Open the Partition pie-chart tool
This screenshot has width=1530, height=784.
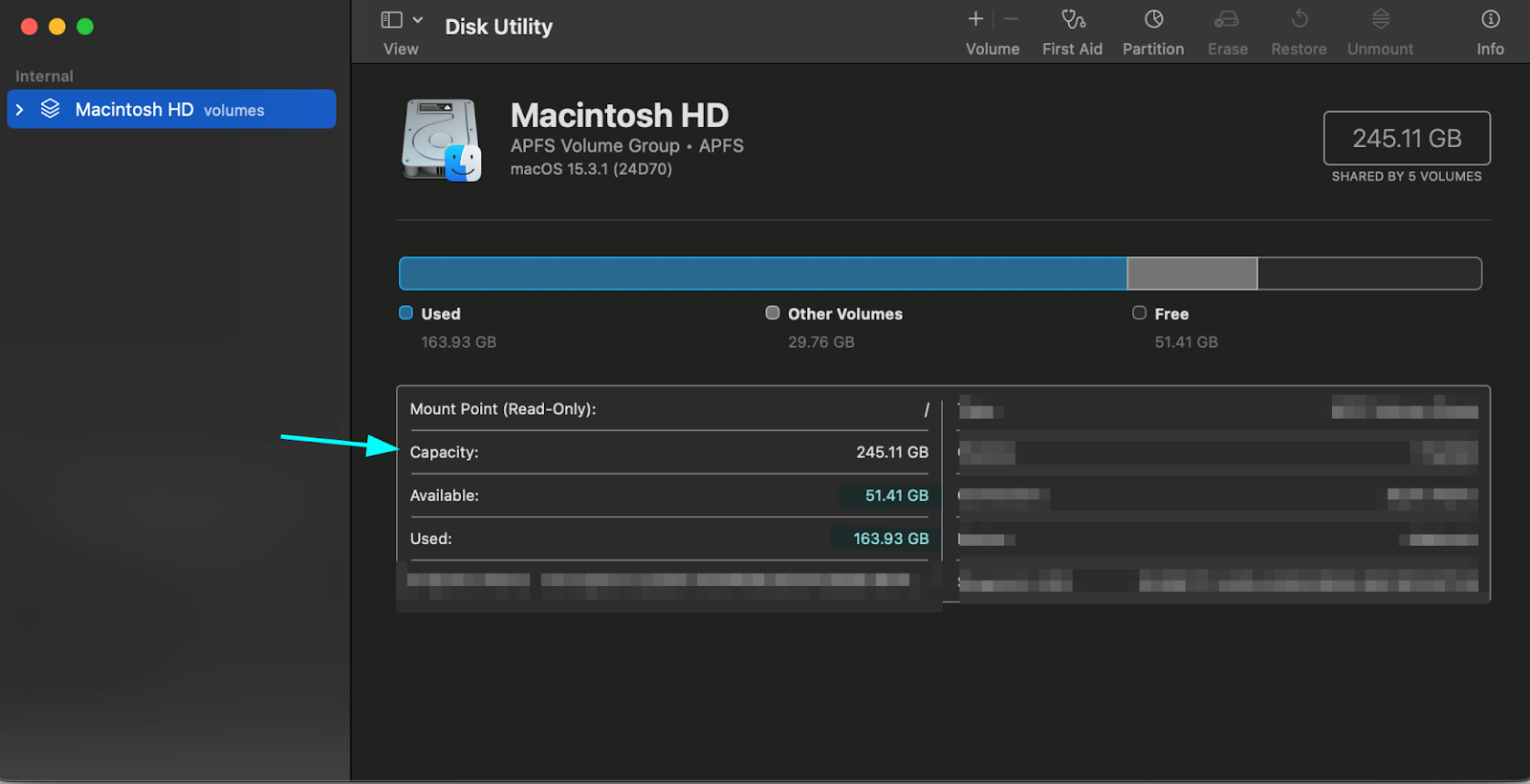[x=1154, y=19]
